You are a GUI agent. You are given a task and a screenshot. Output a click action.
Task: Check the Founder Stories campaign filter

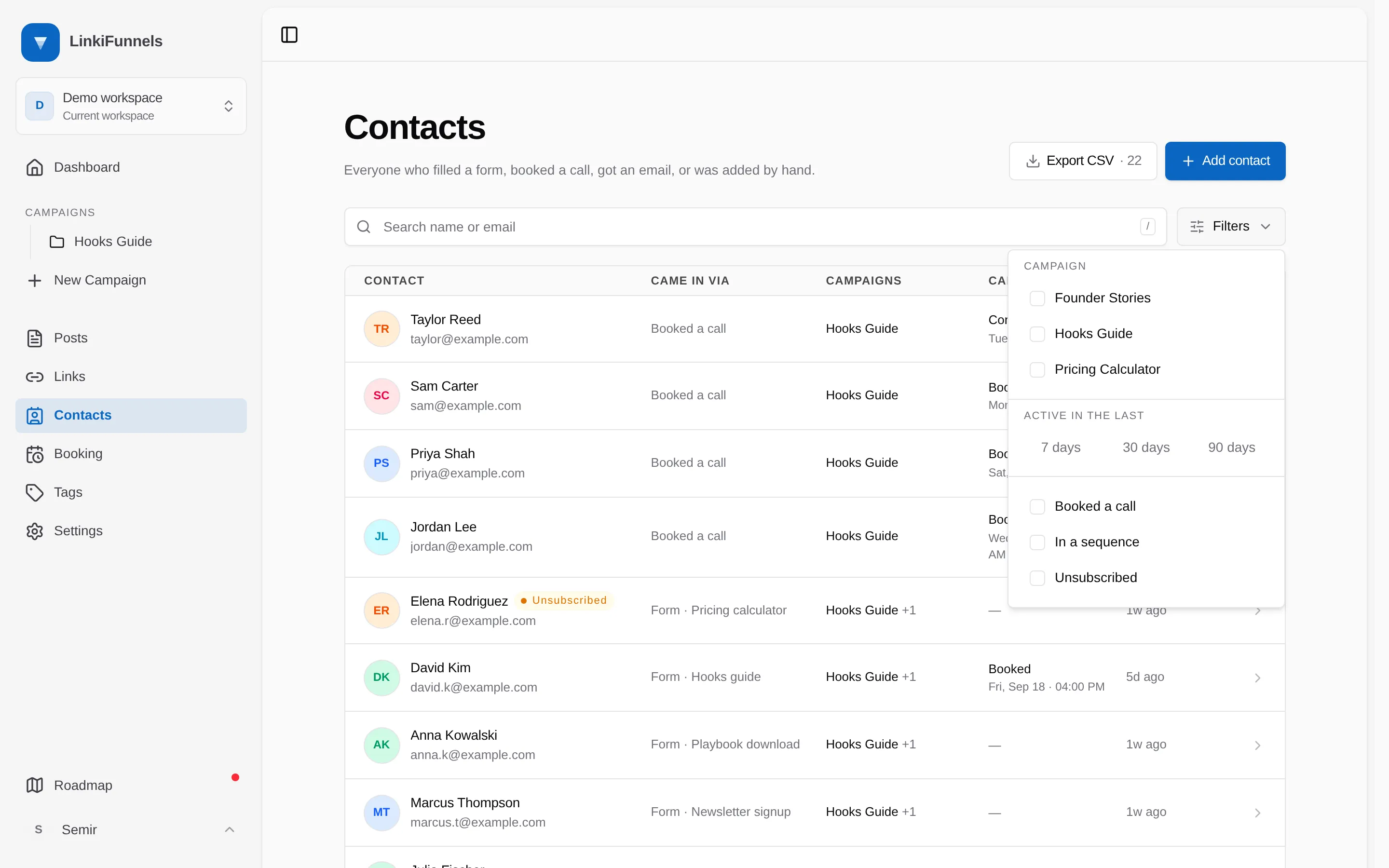pyautogui.click(x=1037, y=298)
